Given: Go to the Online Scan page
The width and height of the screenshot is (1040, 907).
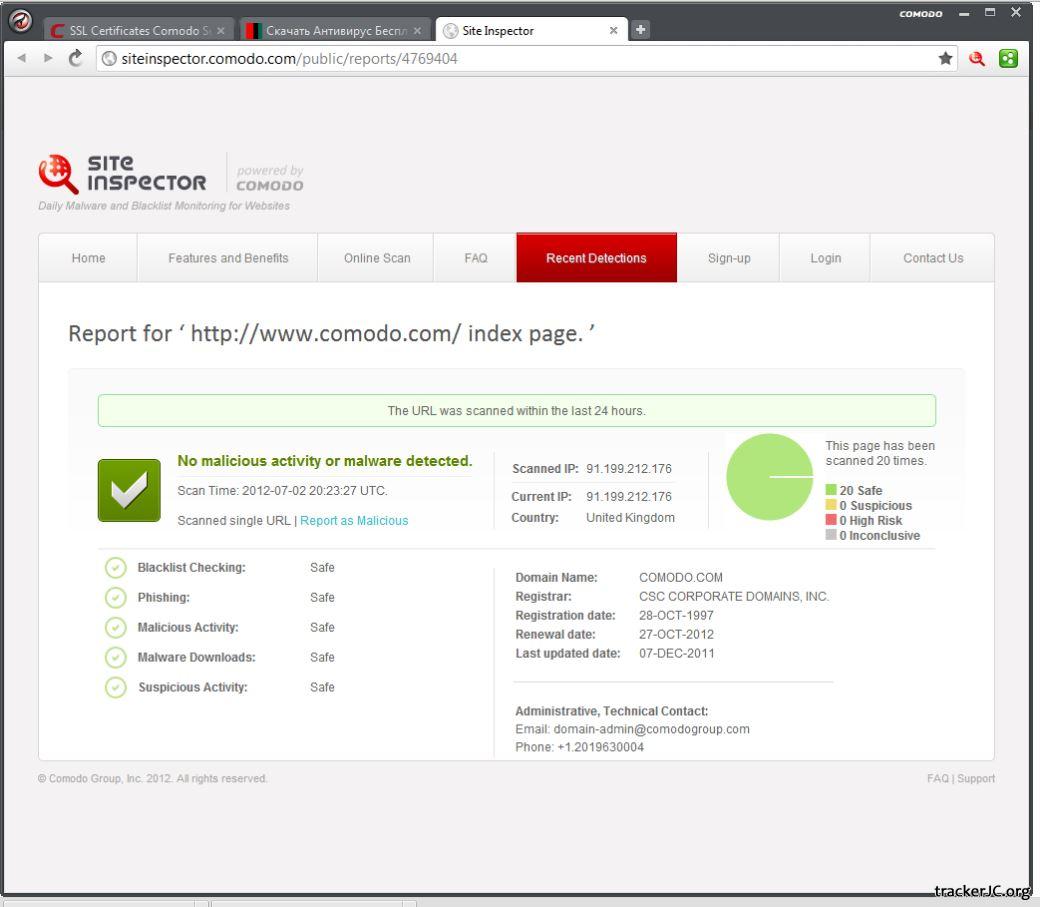Looking at the screenshot, I should pos(377,258).
